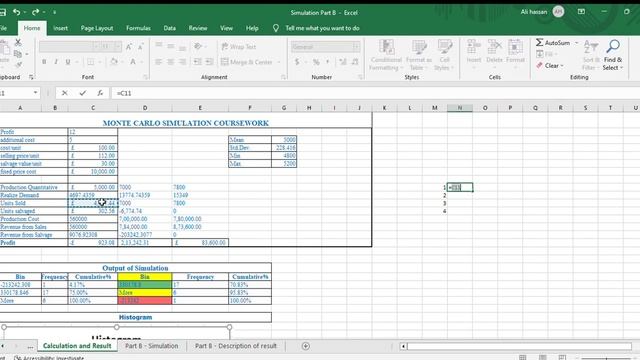Click the Decrease Indent icon
The height and width of the screenshot is (360, 640).
[x=198, y=62]
